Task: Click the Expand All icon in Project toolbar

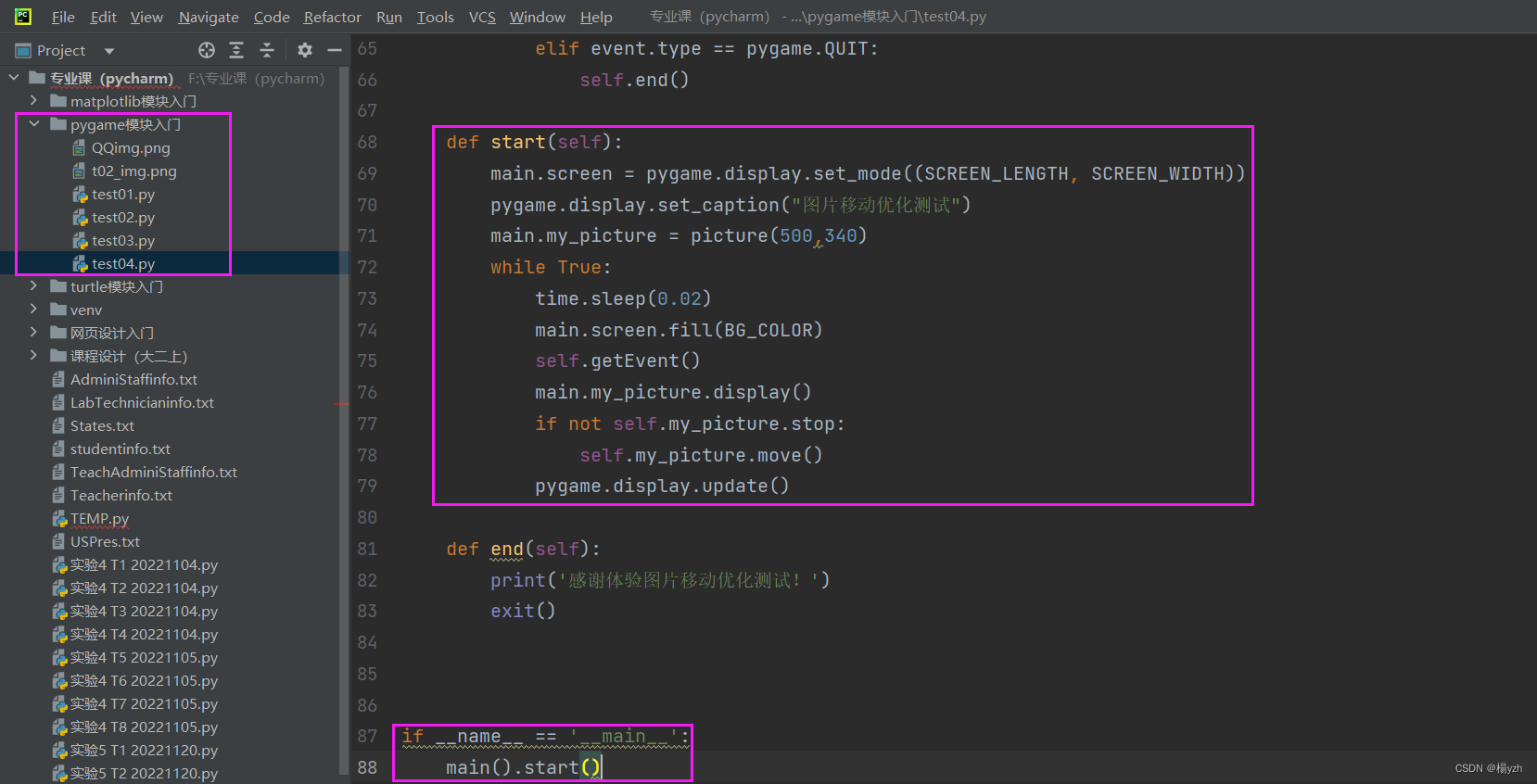Action: (x=236, y=50)
